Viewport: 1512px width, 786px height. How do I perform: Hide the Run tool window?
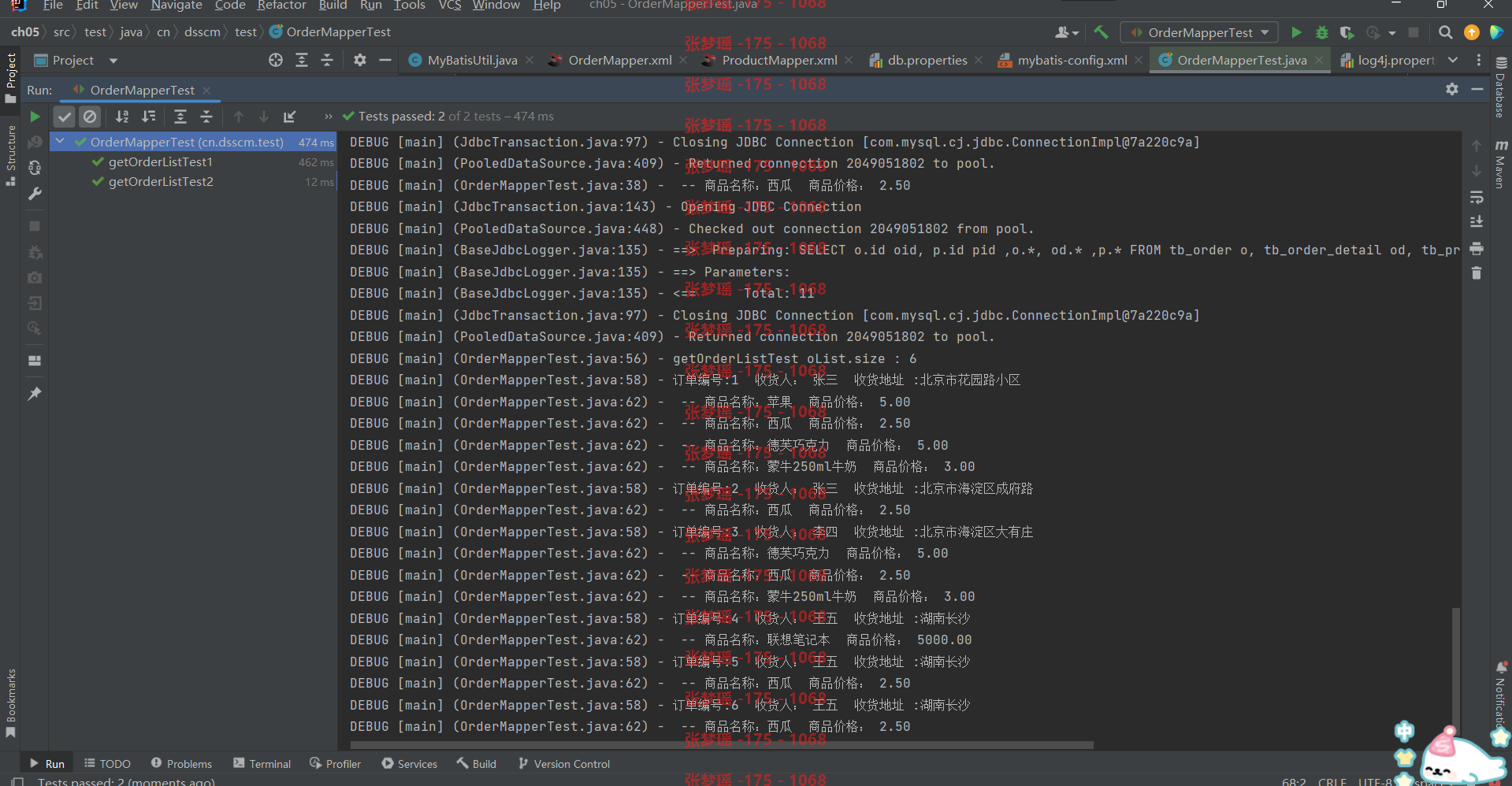tap(1477, 89)
